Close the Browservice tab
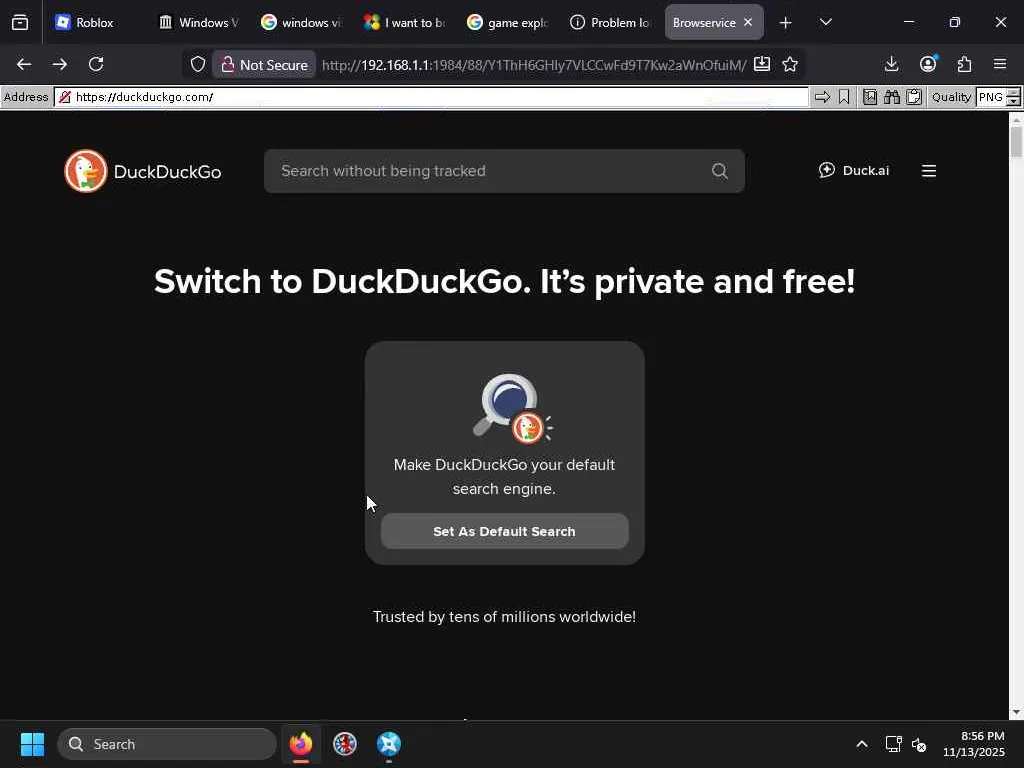Image resolution: width=1024 pixels, height=768 pixels. pos(748,22)
